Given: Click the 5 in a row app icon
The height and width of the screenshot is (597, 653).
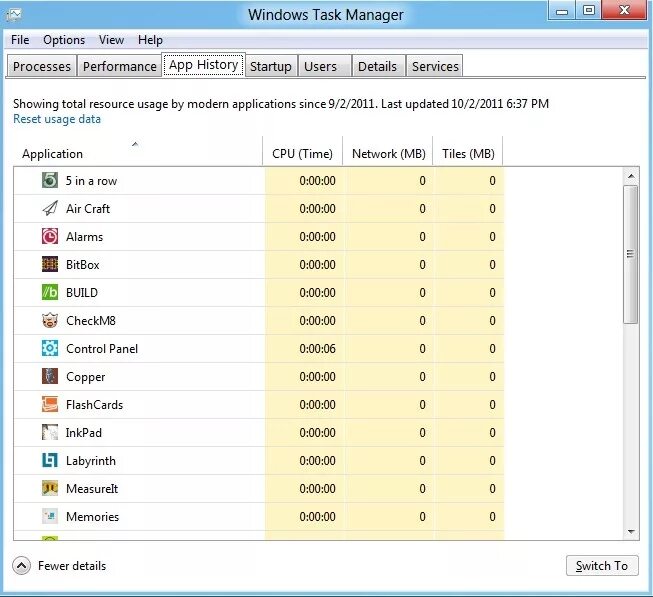Looking at the screenshot, I should pyautogui.click(x=50, y=181).
